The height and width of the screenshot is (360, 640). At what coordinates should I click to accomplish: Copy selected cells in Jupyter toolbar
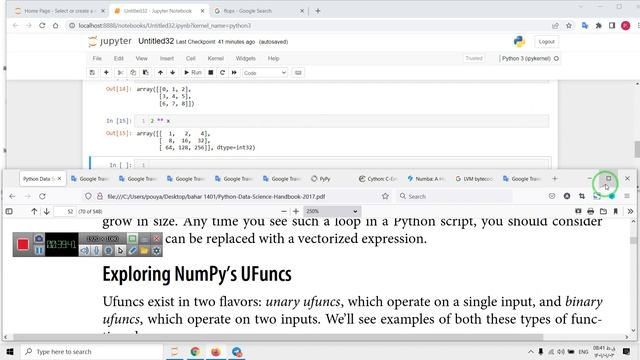pyautogui.click(x=133, y=73)
